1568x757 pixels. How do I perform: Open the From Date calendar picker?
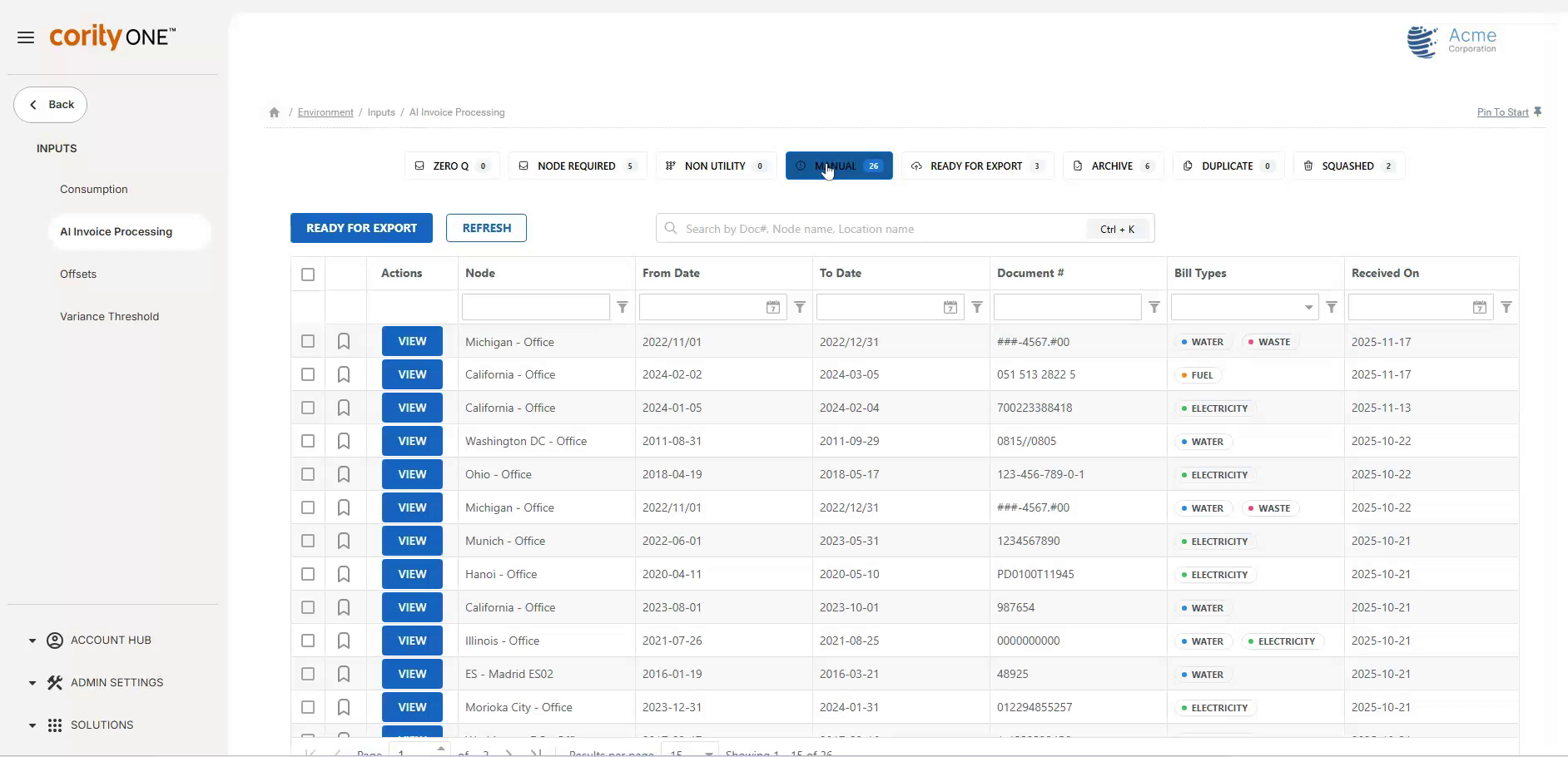(772, 307)
